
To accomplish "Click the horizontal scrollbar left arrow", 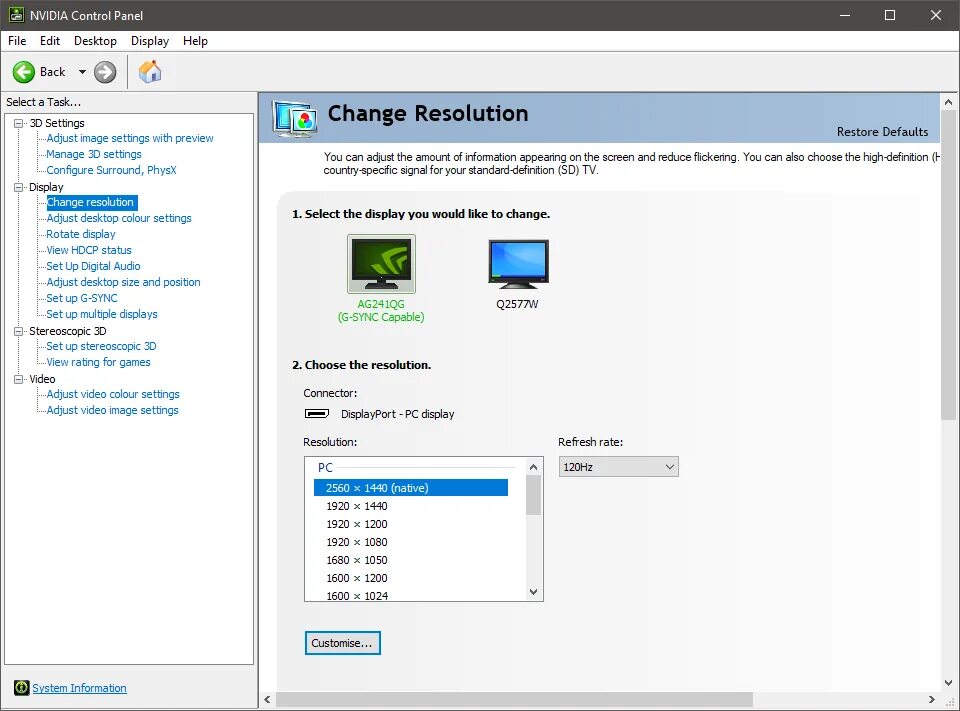I will pyautogui.click(x=268, y=699).
